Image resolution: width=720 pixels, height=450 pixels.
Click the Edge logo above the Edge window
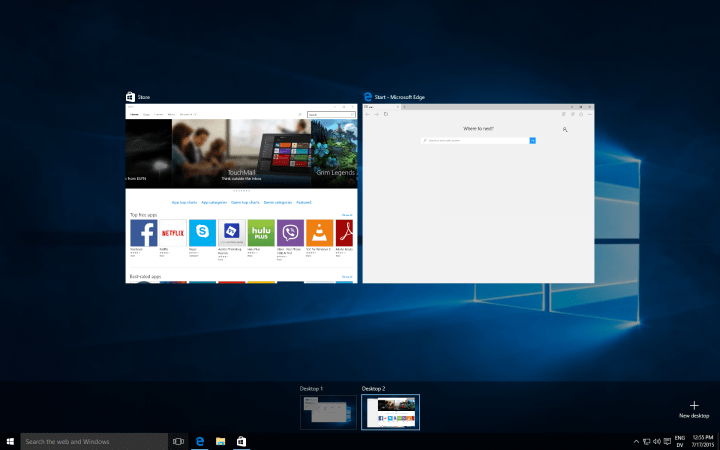point(368,97)
